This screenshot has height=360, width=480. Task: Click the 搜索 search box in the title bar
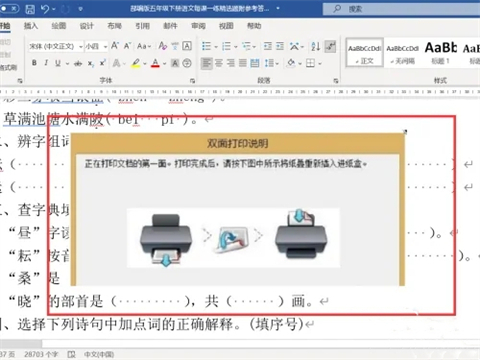click(401, 9)
